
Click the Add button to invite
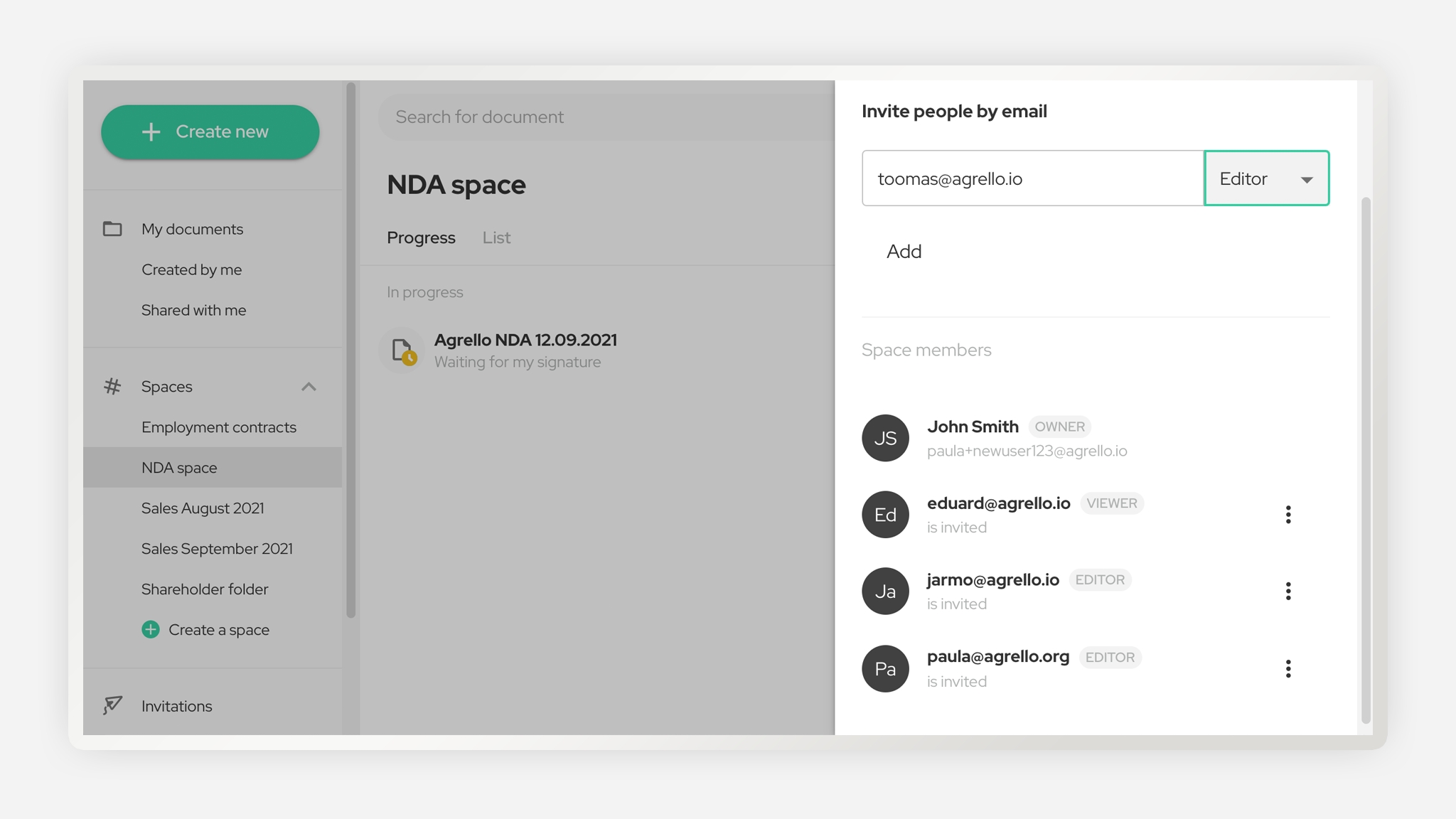904,252
